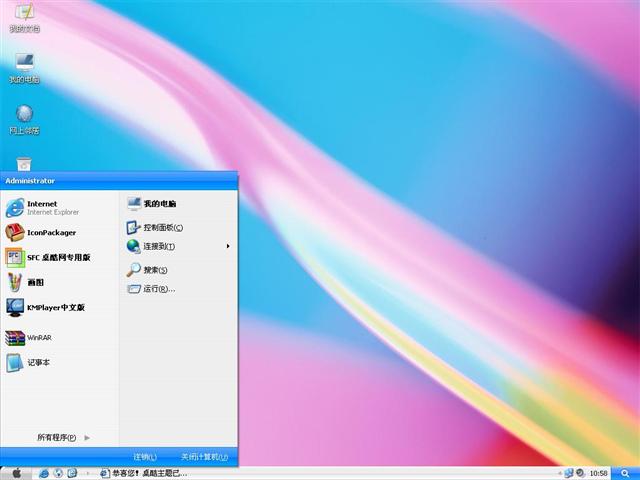The height and width of the screenshot is (480, 640).
Task: Click the third quick launch icon
Action: tap(72, 473)
